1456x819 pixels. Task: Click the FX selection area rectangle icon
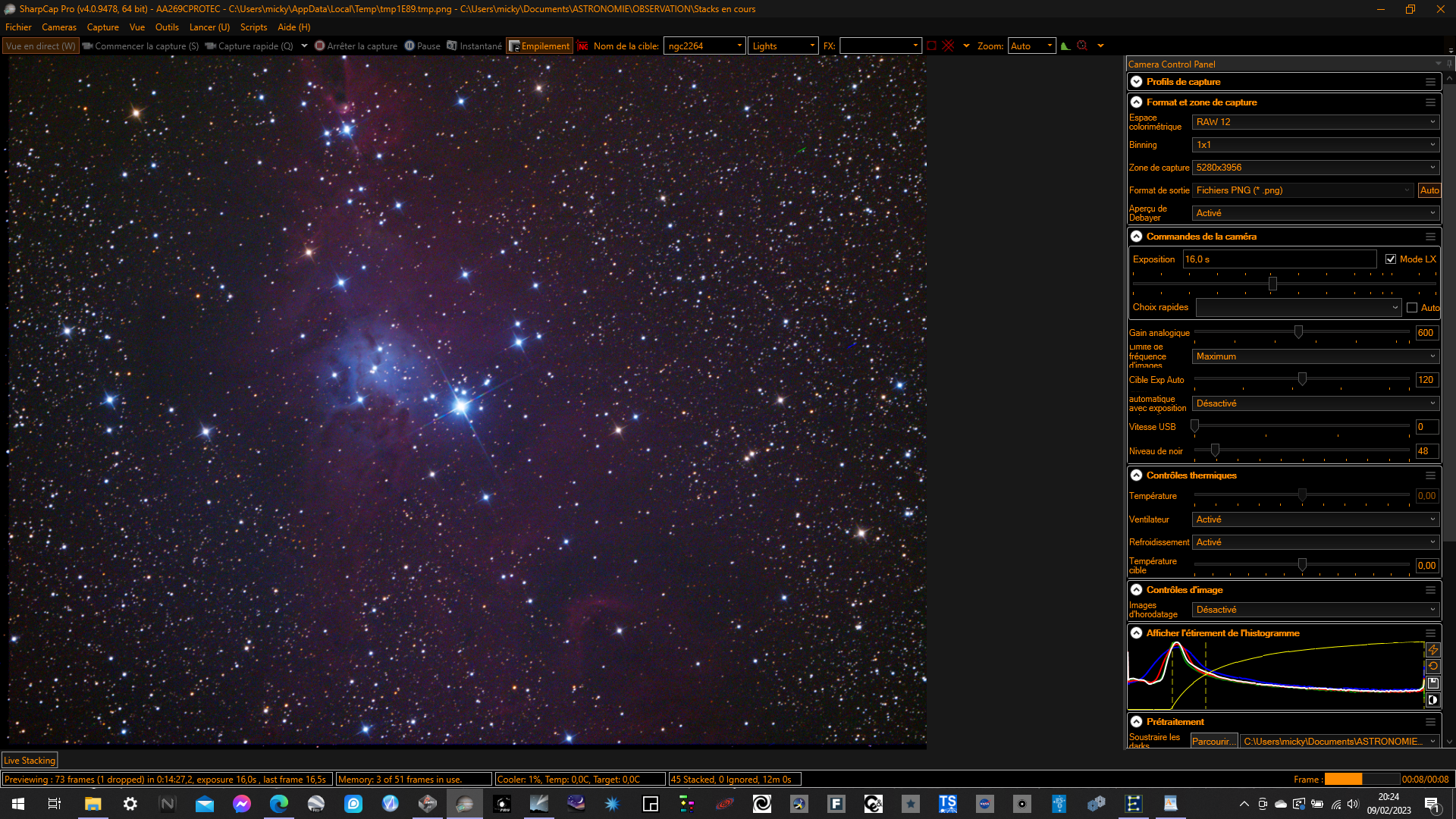pyautogui.click(x=931, y=46)
